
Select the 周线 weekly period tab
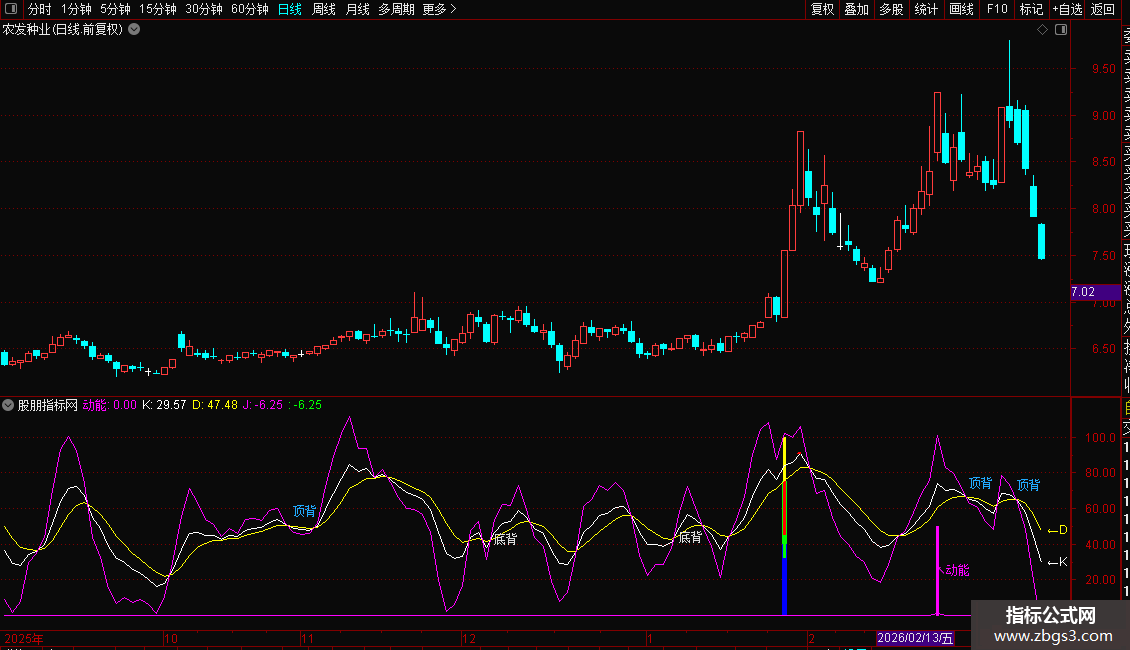point(324,9)
